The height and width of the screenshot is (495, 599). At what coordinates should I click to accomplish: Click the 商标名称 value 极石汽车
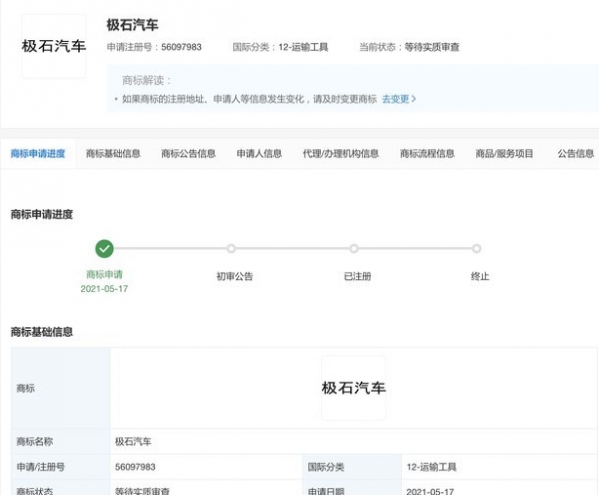tap(133, 442)
